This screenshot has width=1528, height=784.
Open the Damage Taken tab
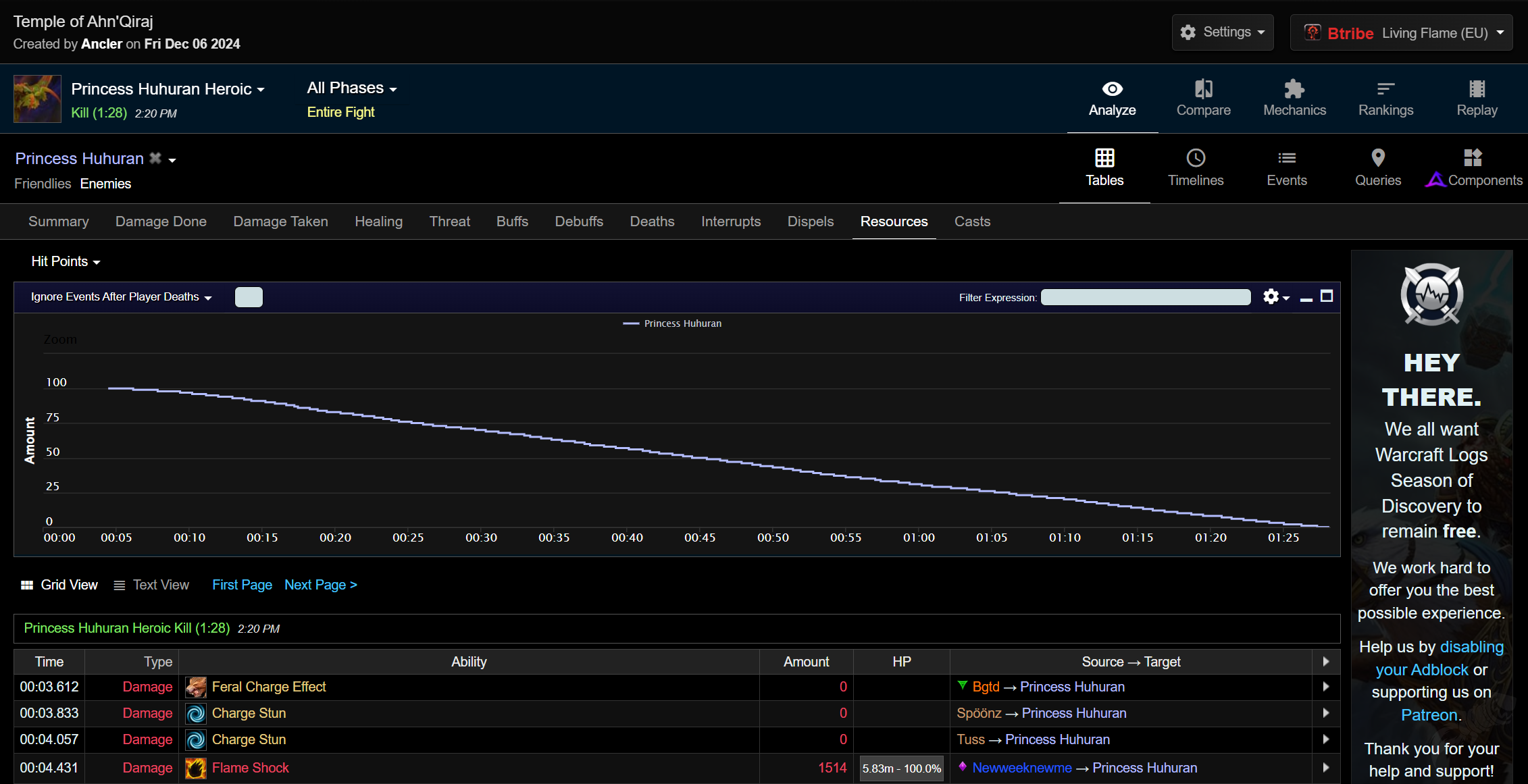click(x=280, y=221)
